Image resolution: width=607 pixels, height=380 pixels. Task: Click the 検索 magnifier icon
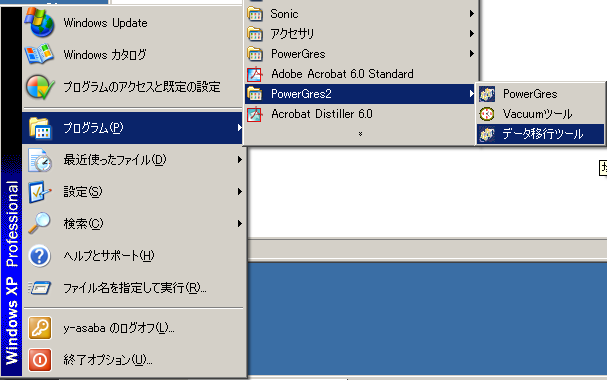tap(39, 223)
